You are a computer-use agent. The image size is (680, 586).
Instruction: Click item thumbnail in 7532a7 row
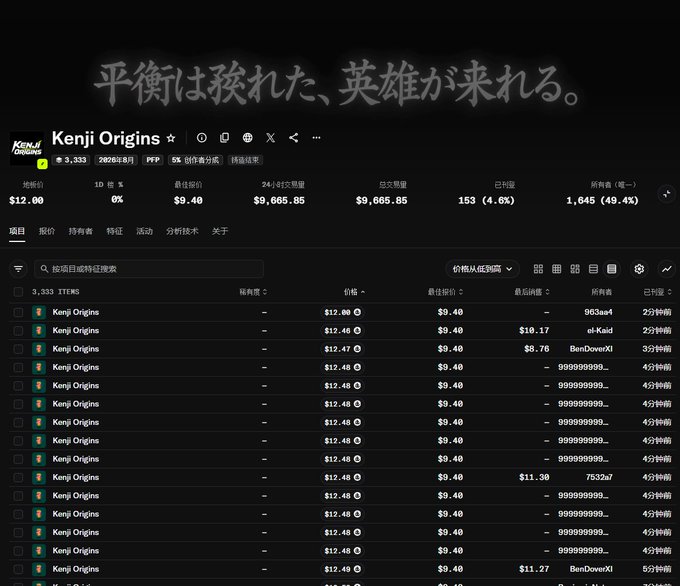coord(39,477)
